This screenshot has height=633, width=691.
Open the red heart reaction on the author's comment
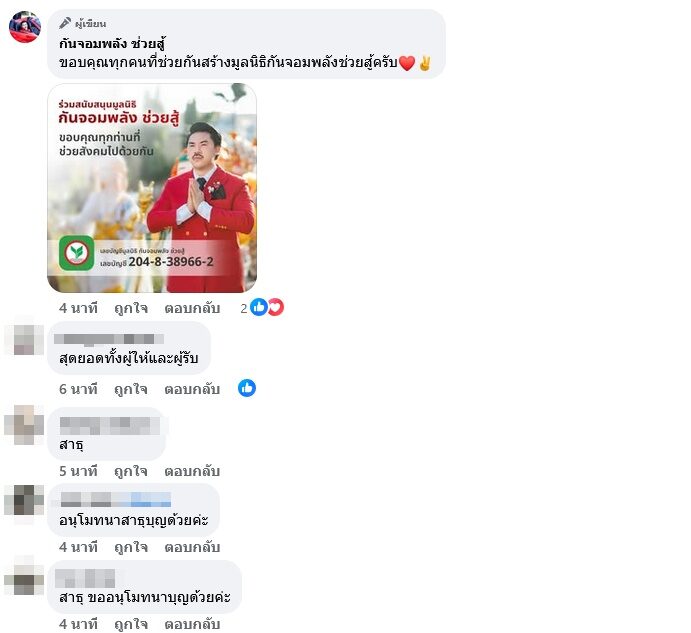(x=276, y=307)
